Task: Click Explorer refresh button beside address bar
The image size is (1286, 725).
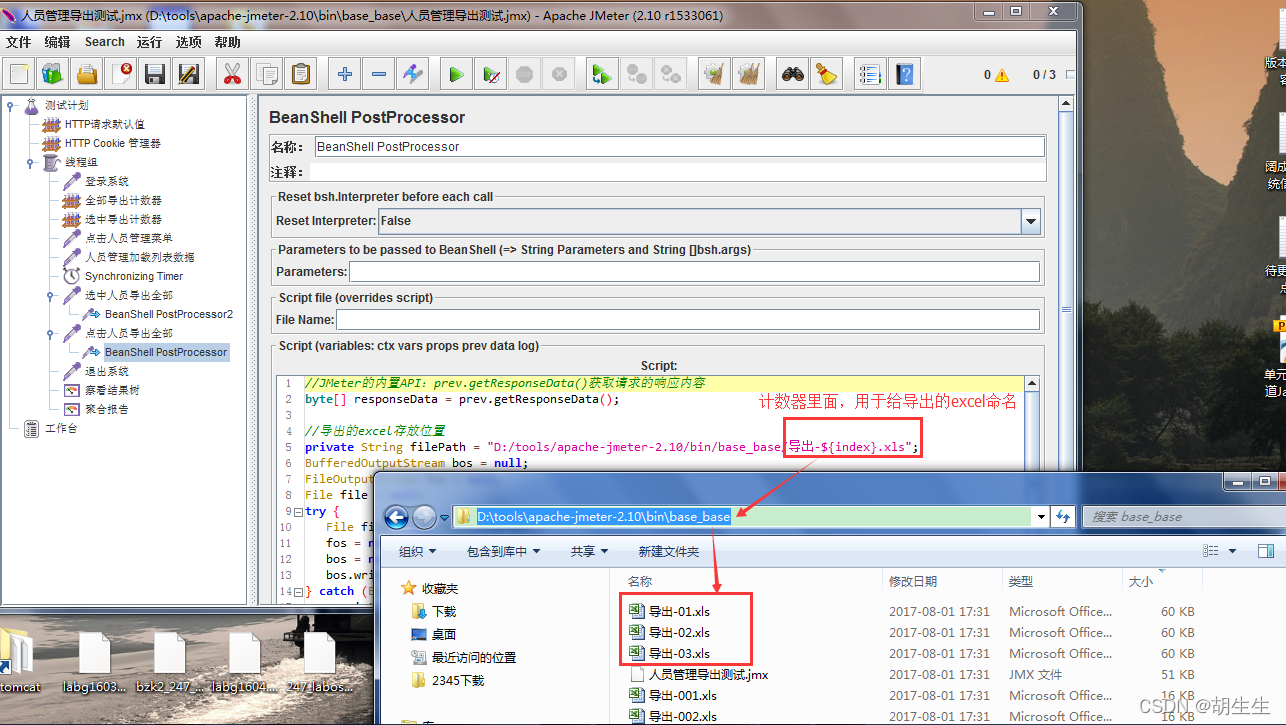Action: tap(1062, 517)
